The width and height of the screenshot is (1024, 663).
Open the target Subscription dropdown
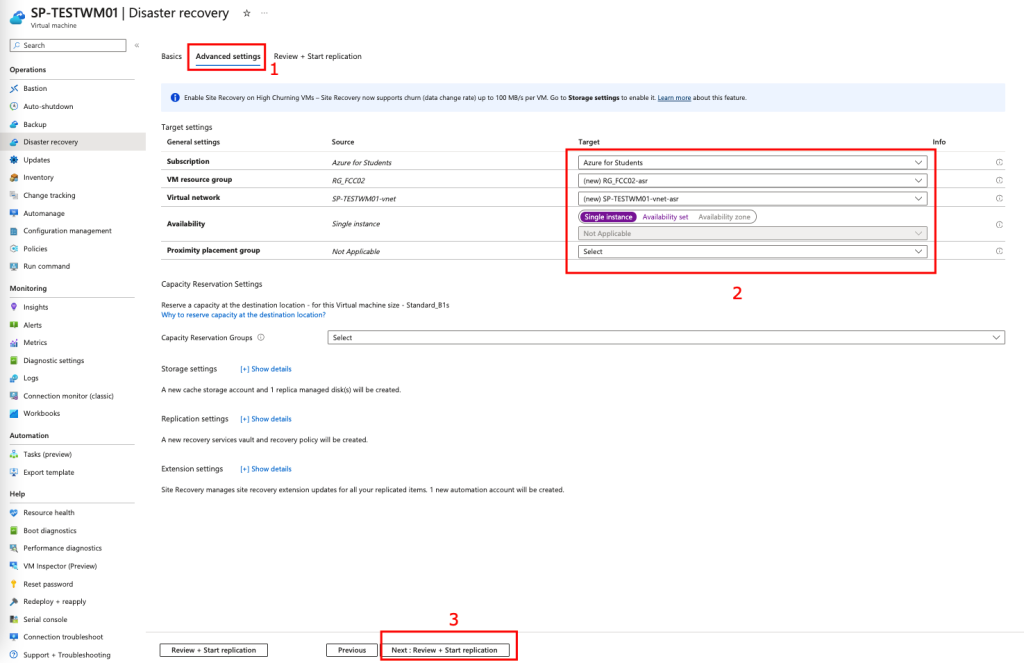point(752,162)
